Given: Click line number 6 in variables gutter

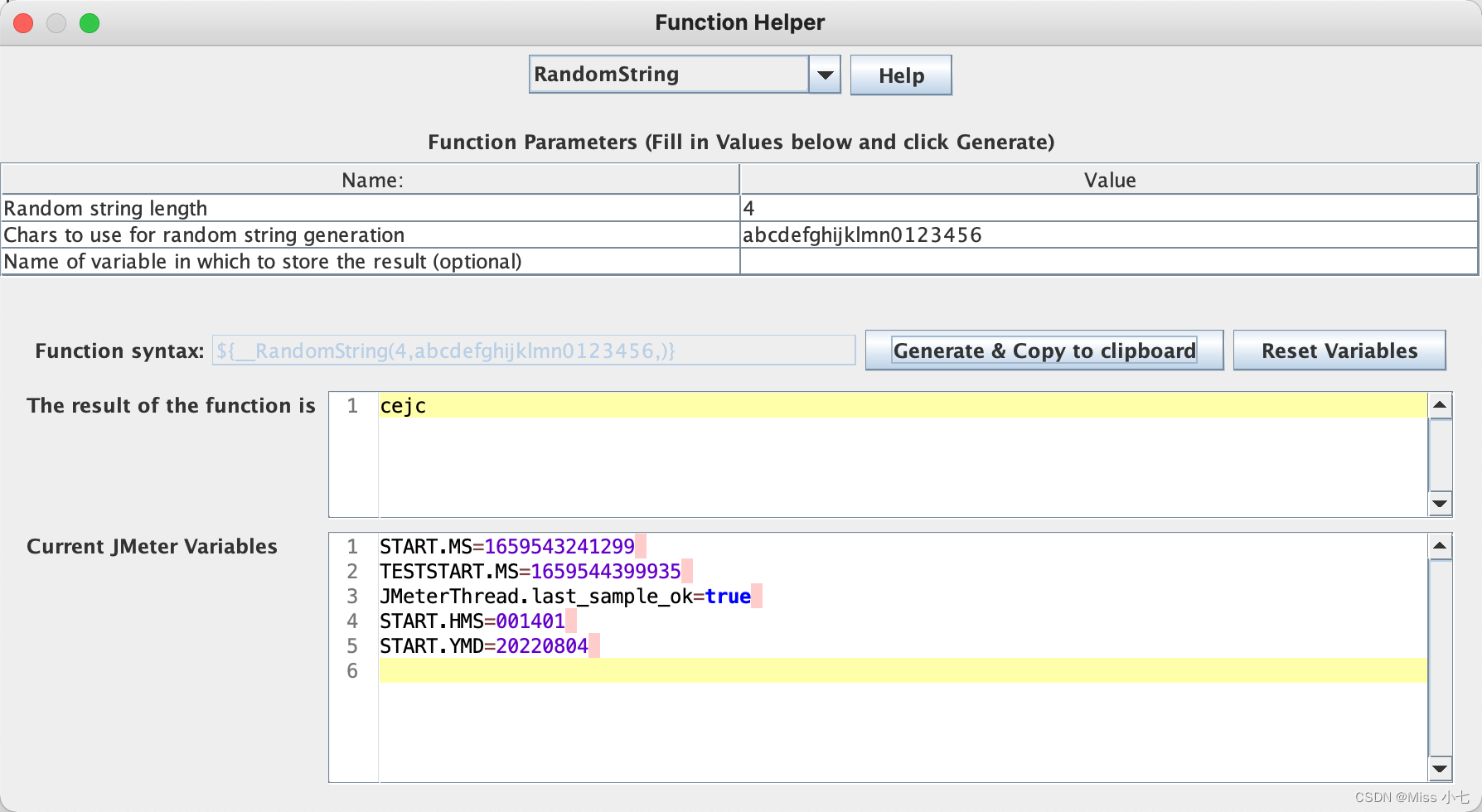Looking at the screenshot, I should (352, 671).
